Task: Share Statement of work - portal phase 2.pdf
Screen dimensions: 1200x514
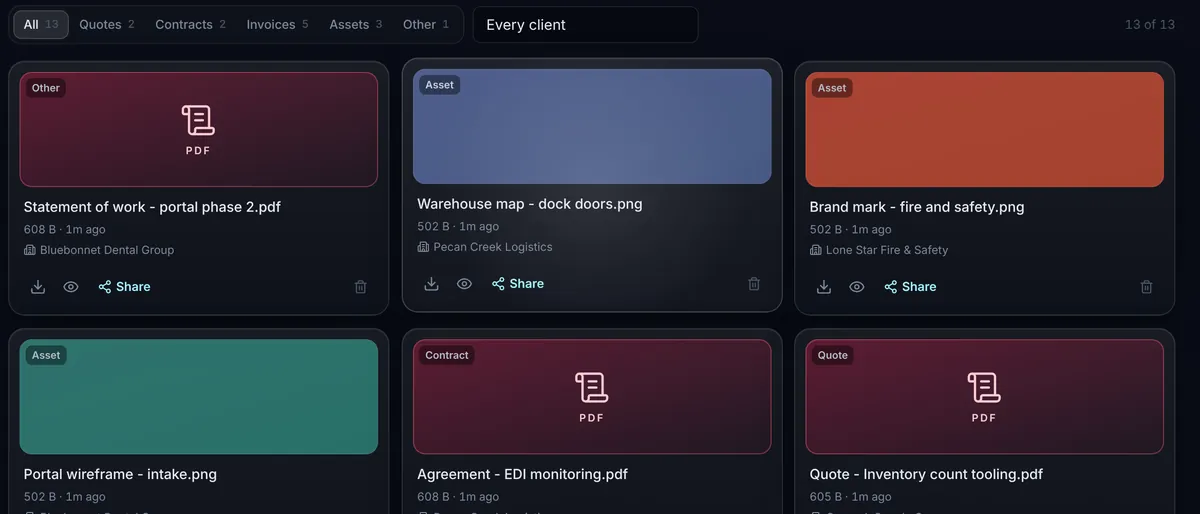Action: pyautogui.click(x=124, y=287)
